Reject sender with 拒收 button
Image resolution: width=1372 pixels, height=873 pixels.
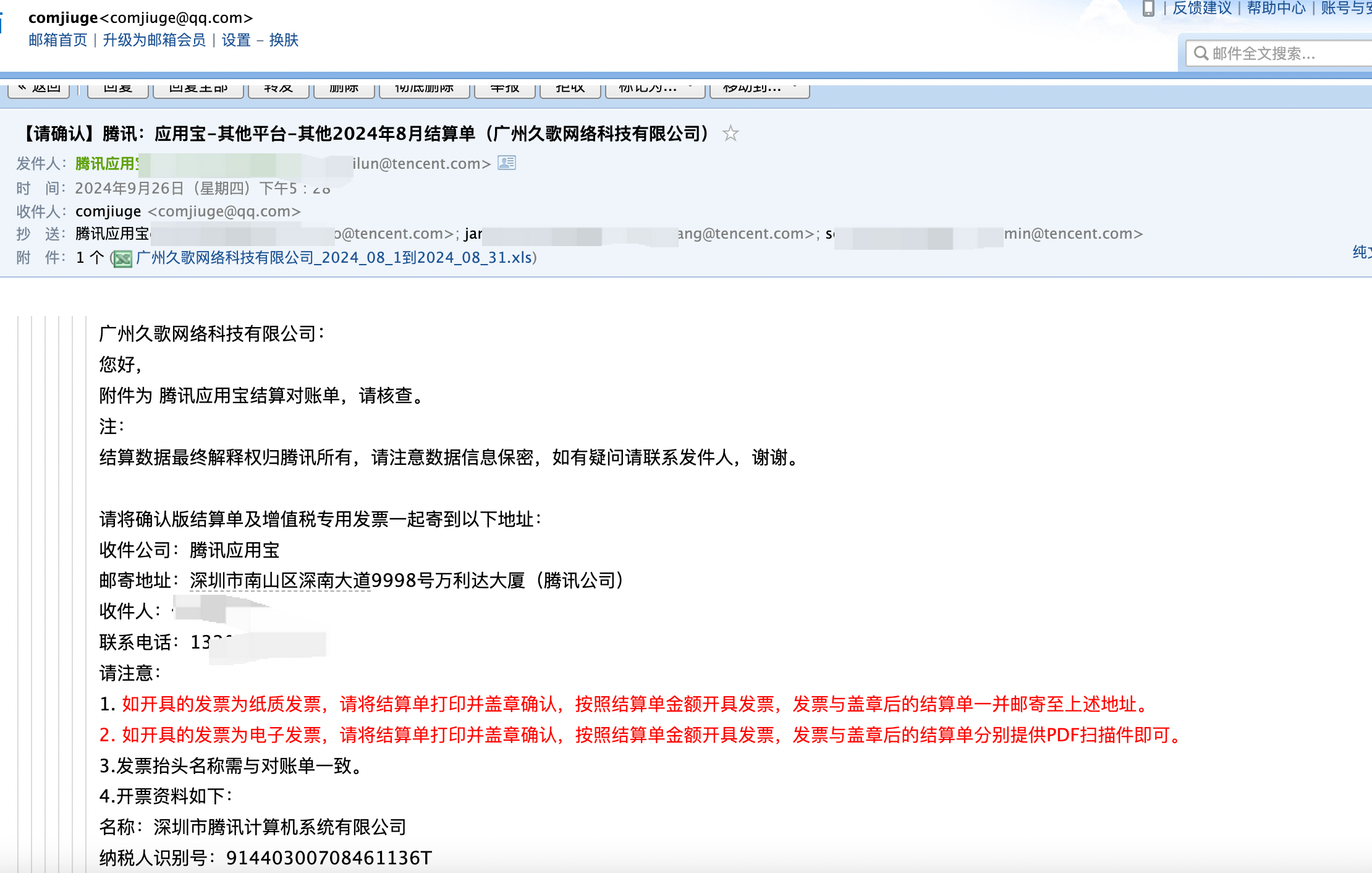(570, 89)
